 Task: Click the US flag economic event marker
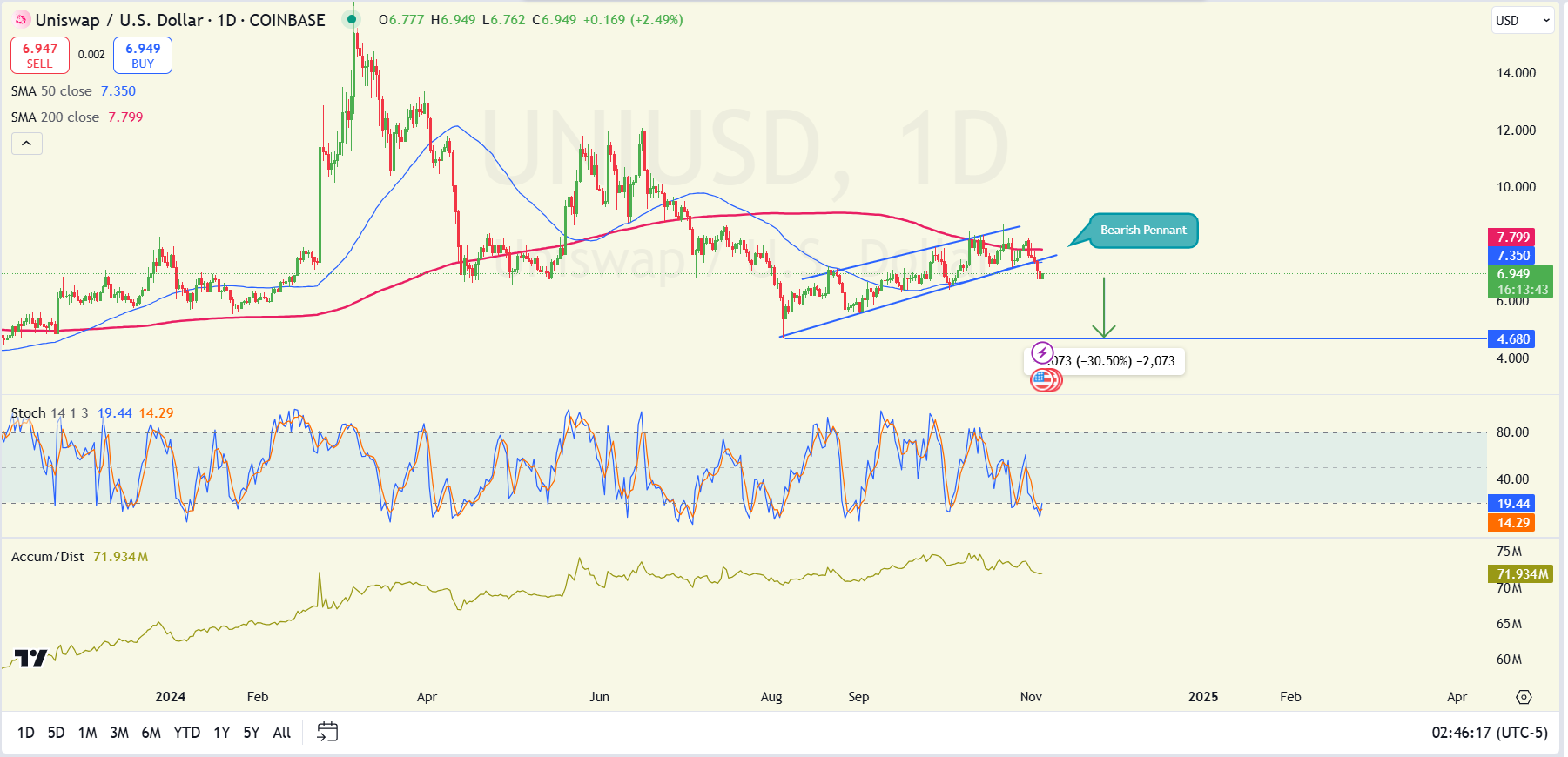click(1046, 379)
